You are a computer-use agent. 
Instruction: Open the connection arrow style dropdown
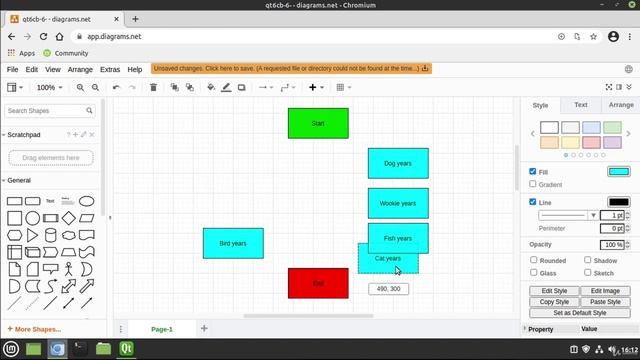pyautogui.click(x=266, y=87)
